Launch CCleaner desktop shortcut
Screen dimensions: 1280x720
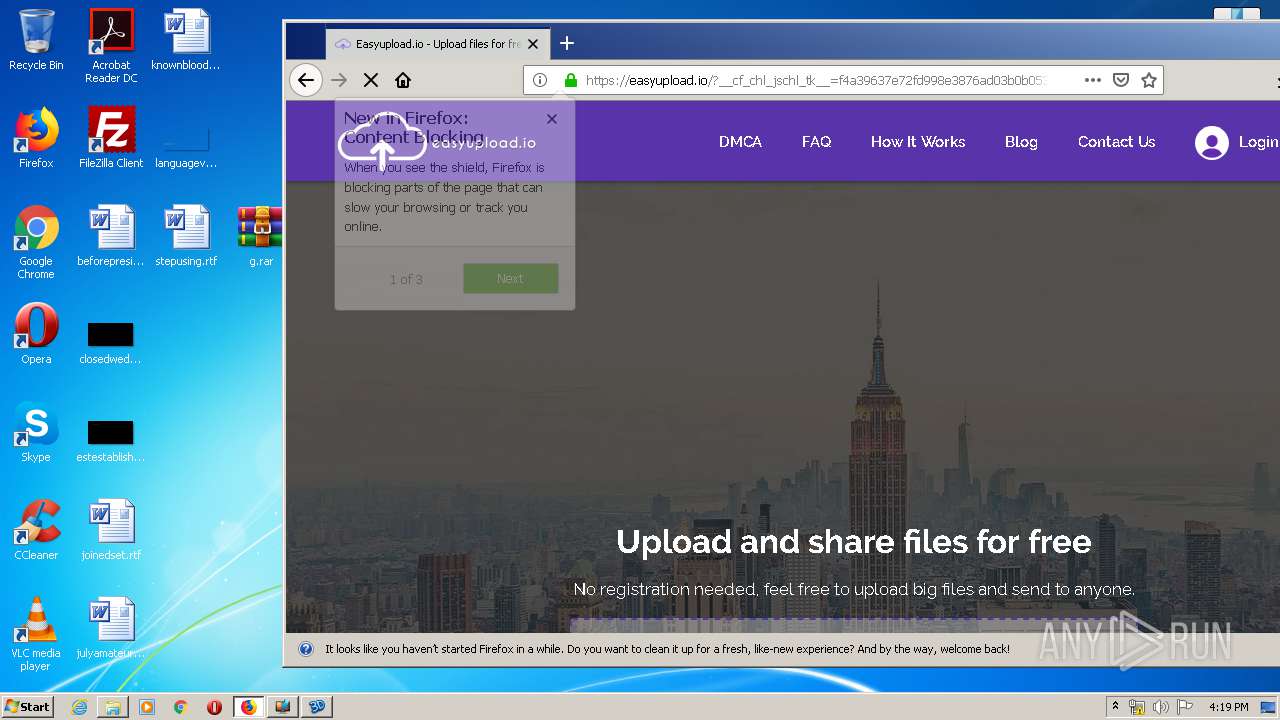pos(36,530)
